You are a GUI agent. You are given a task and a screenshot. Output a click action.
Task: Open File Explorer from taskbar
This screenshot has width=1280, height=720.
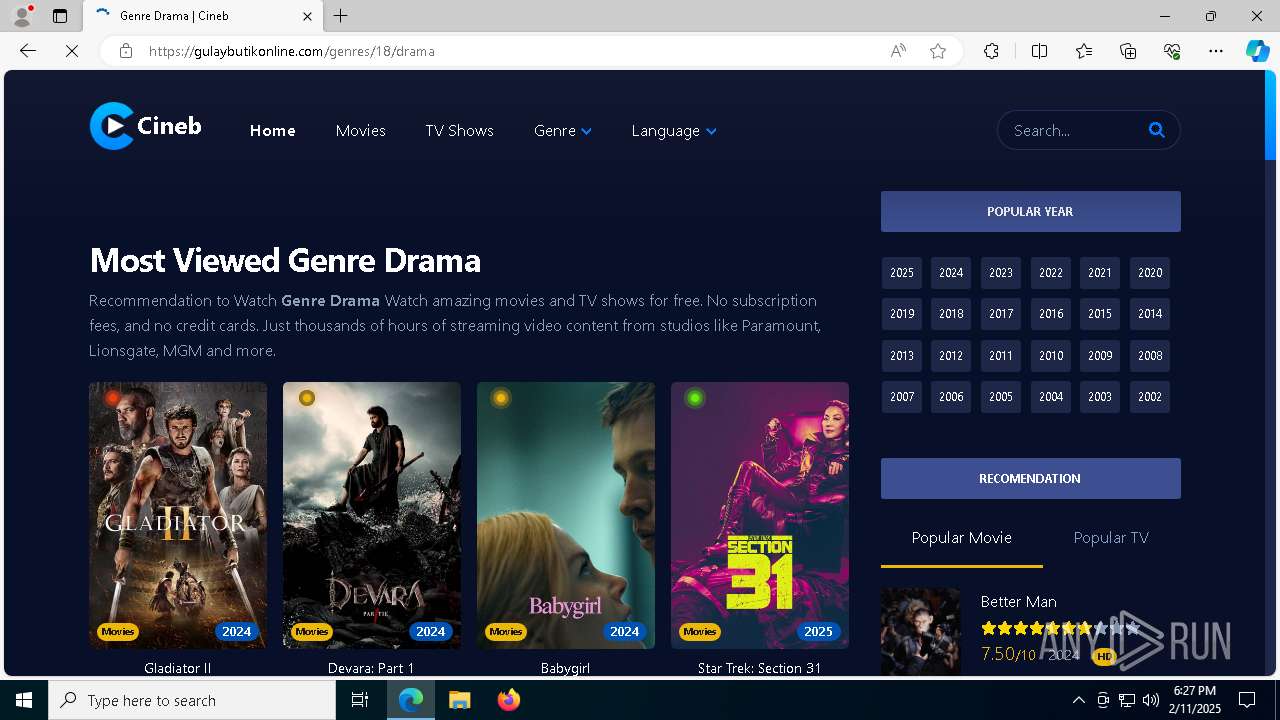[459, 700]
